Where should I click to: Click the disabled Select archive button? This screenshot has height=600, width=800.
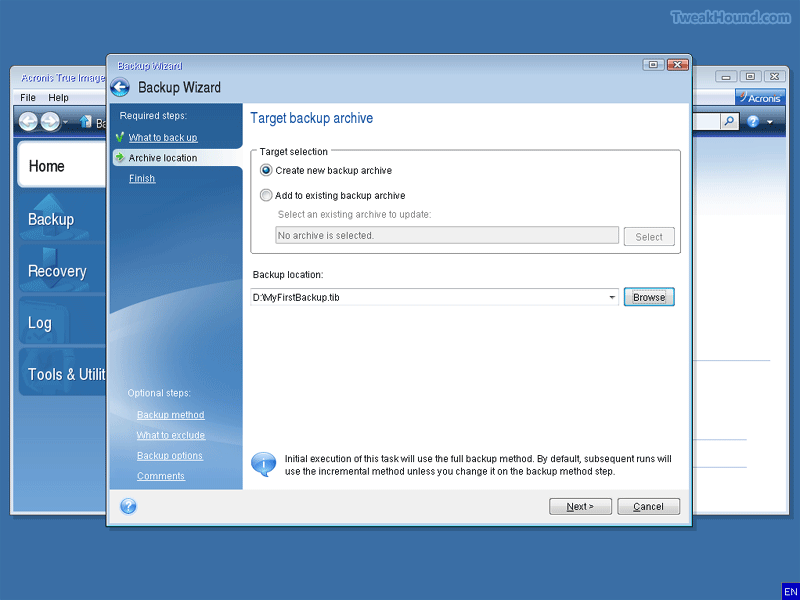click(x=649, y=237)
